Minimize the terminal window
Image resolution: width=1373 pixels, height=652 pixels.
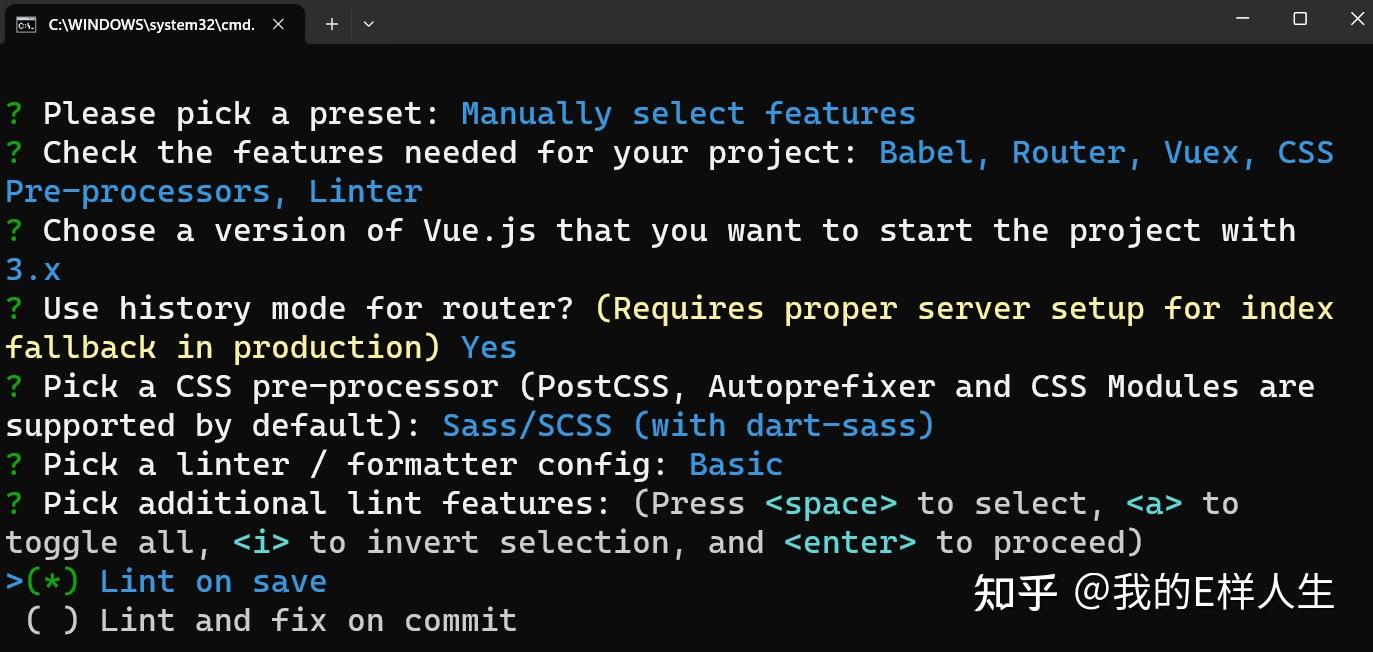[x=1242, y=19]
